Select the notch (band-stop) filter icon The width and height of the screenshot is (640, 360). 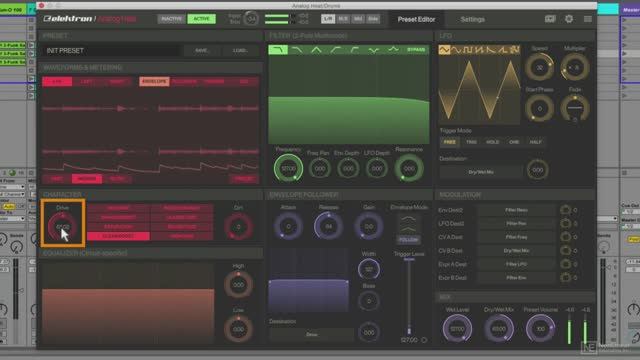coord(373,50)
